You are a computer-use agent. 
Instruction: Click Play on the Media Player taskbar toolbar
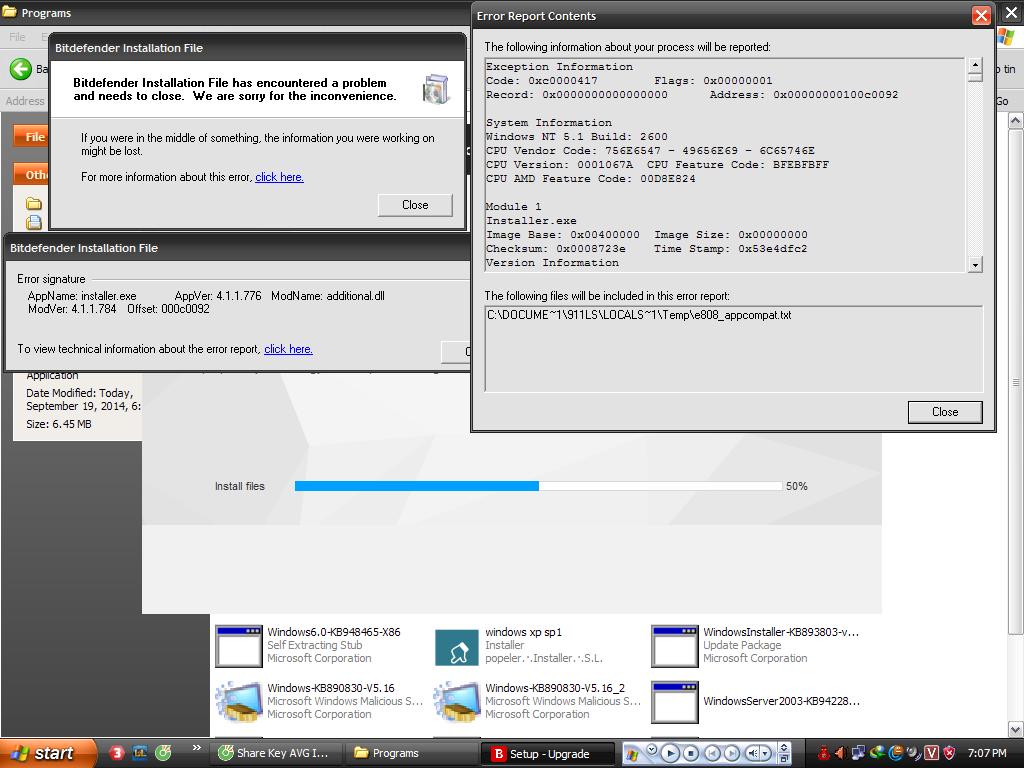point(671,754)
